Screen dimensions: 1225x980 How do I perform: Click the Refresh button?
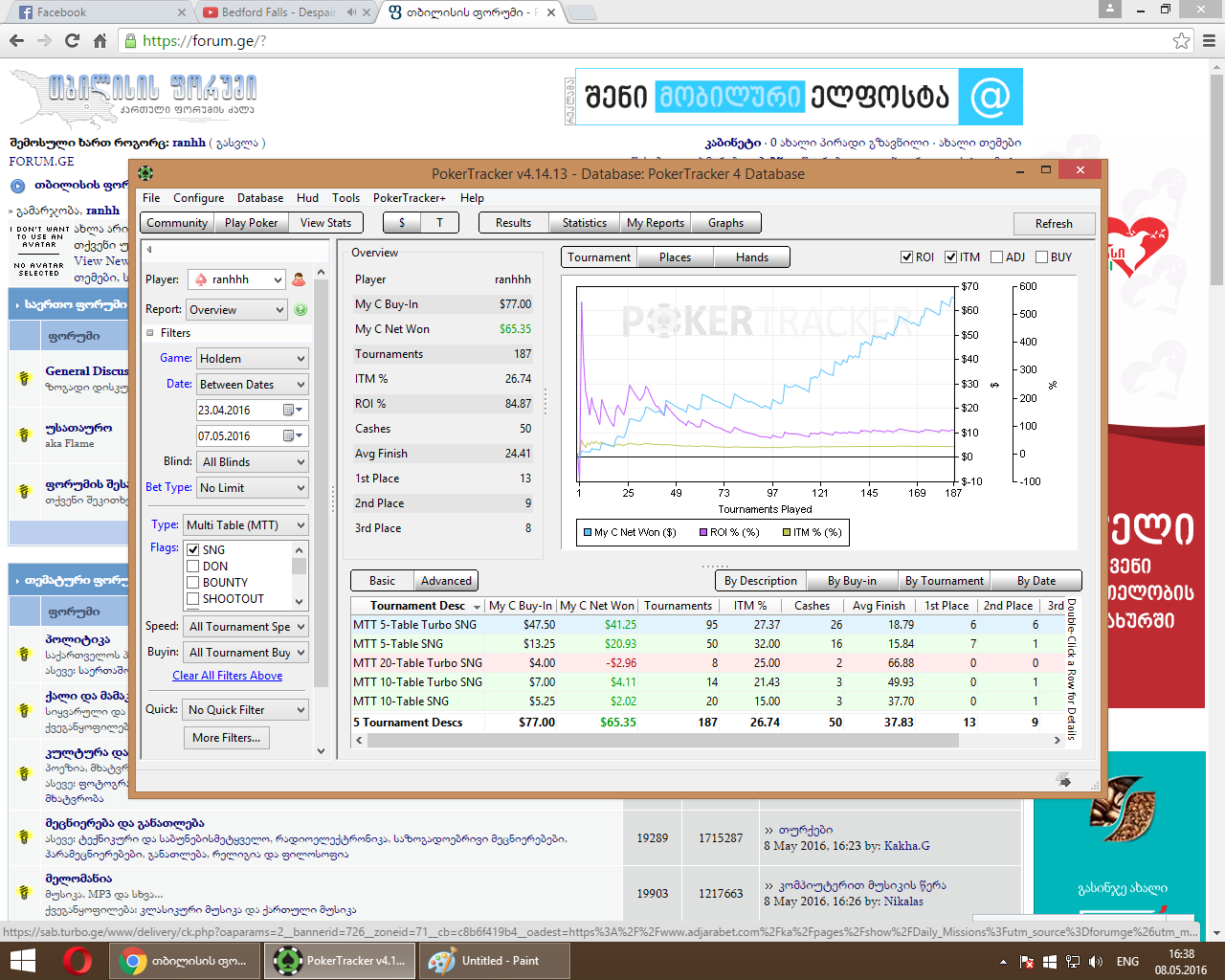(1054, 224)
